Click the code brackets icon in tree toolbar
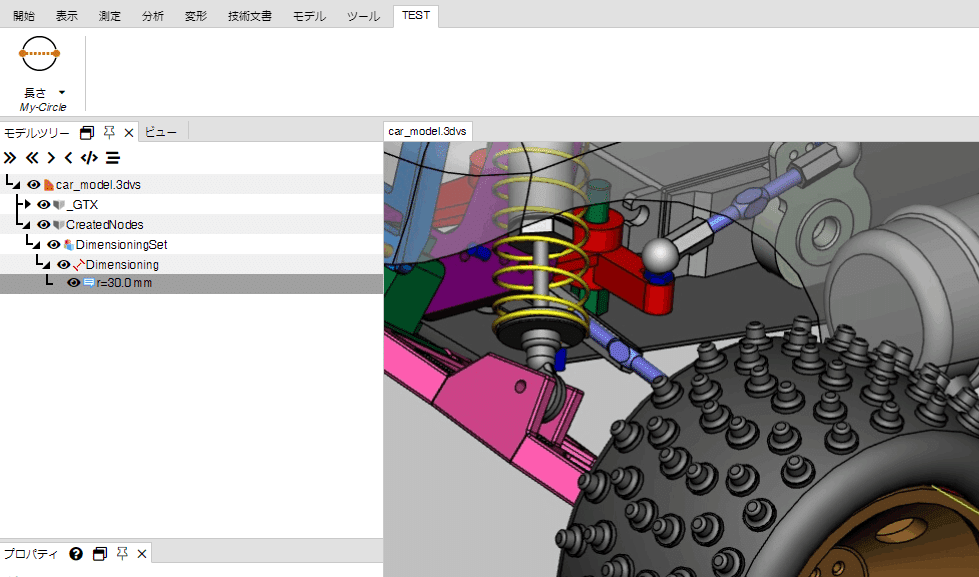The height and width of the screenshot is (577, 979). pos(89,157)
